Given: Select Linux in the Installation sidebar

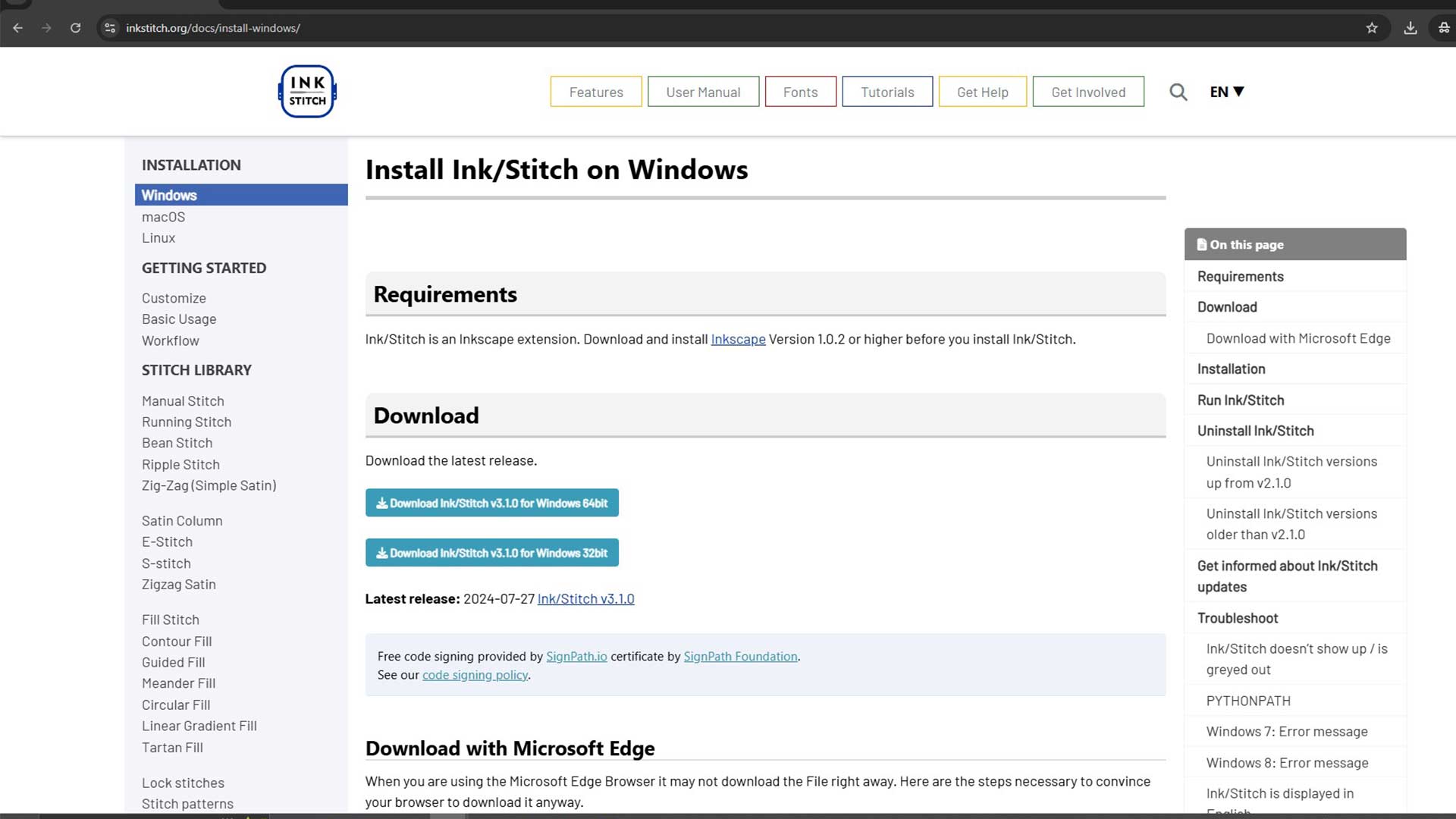Looking at the screenshot, I should click(x=158, y=238).
